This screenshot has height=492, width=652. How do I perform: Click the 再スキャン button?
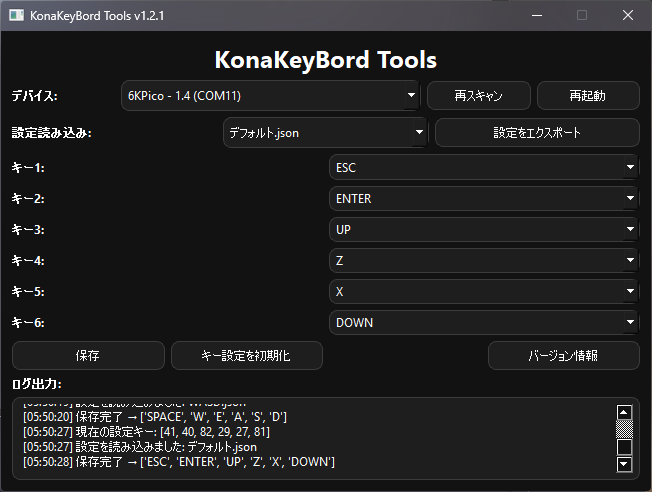coord(478,96)
